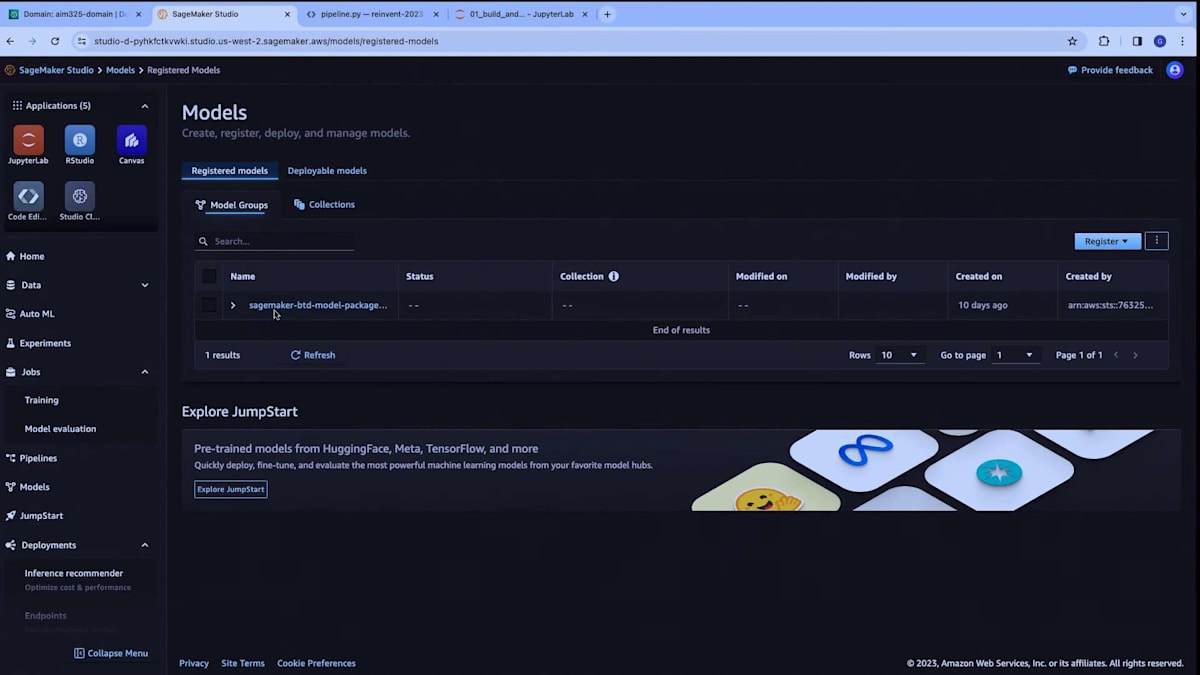Select the Collections tab
Screen dimensions: 1200x675
pos(324,205)
